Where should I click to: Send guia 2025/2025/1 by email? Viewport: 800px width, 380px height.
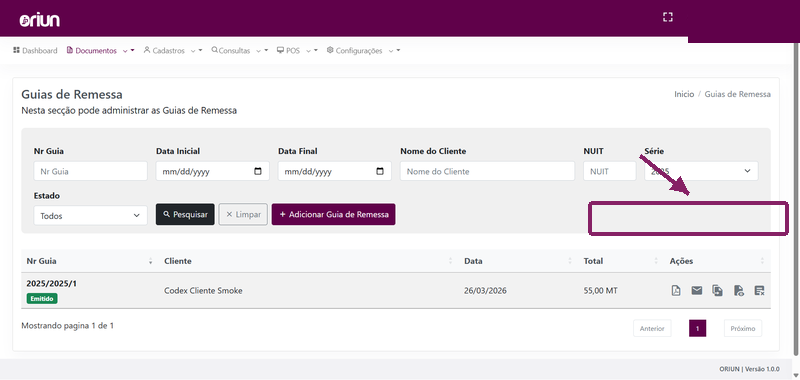696,291
